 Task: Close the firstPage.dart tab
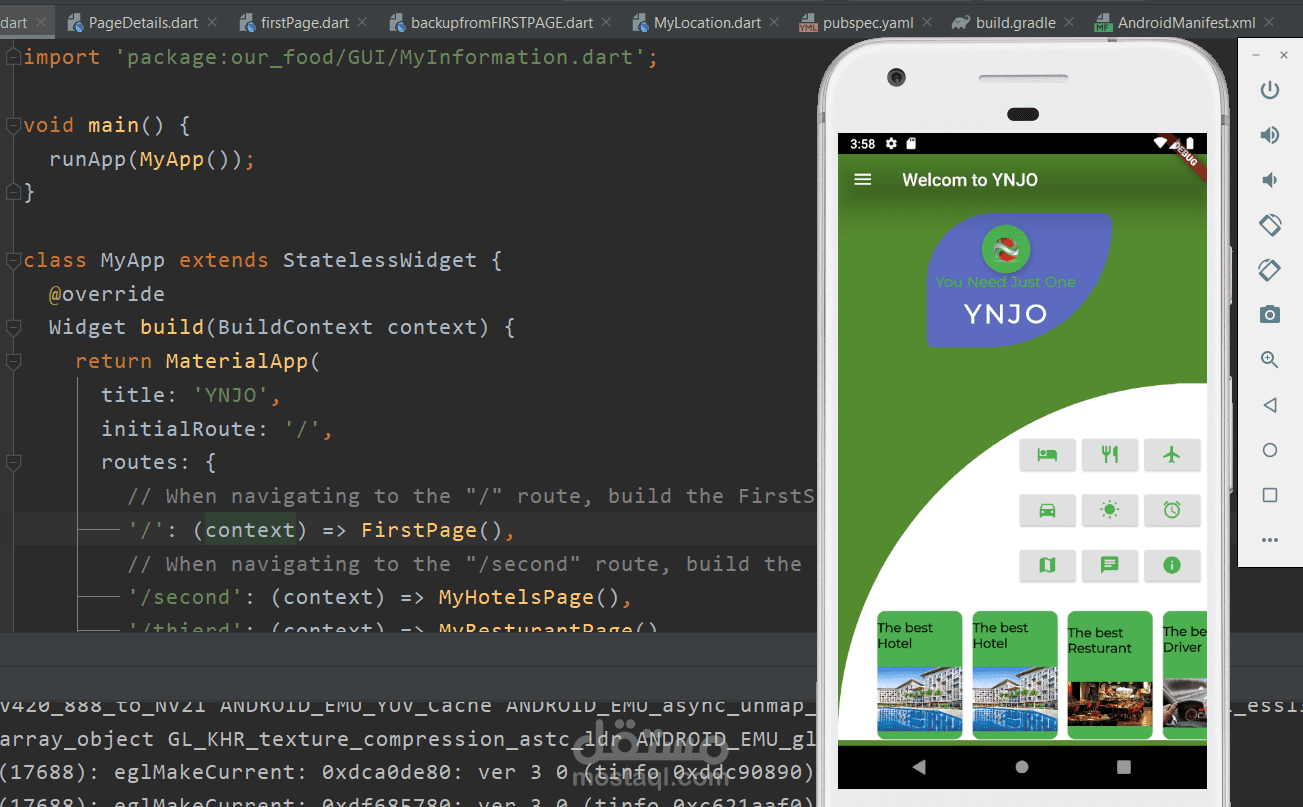(362, 22)
